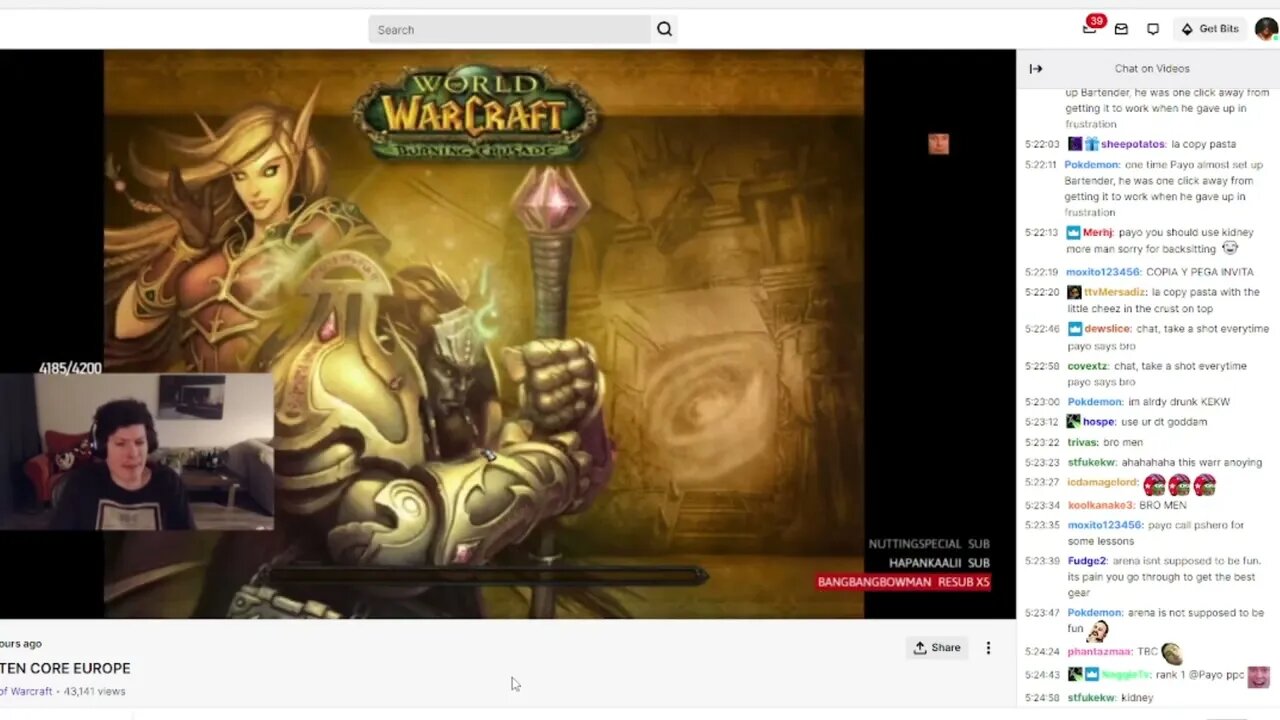Click the sheepotatos username in chat
The image size is (1280, 720).
(x=1133, y=144)
